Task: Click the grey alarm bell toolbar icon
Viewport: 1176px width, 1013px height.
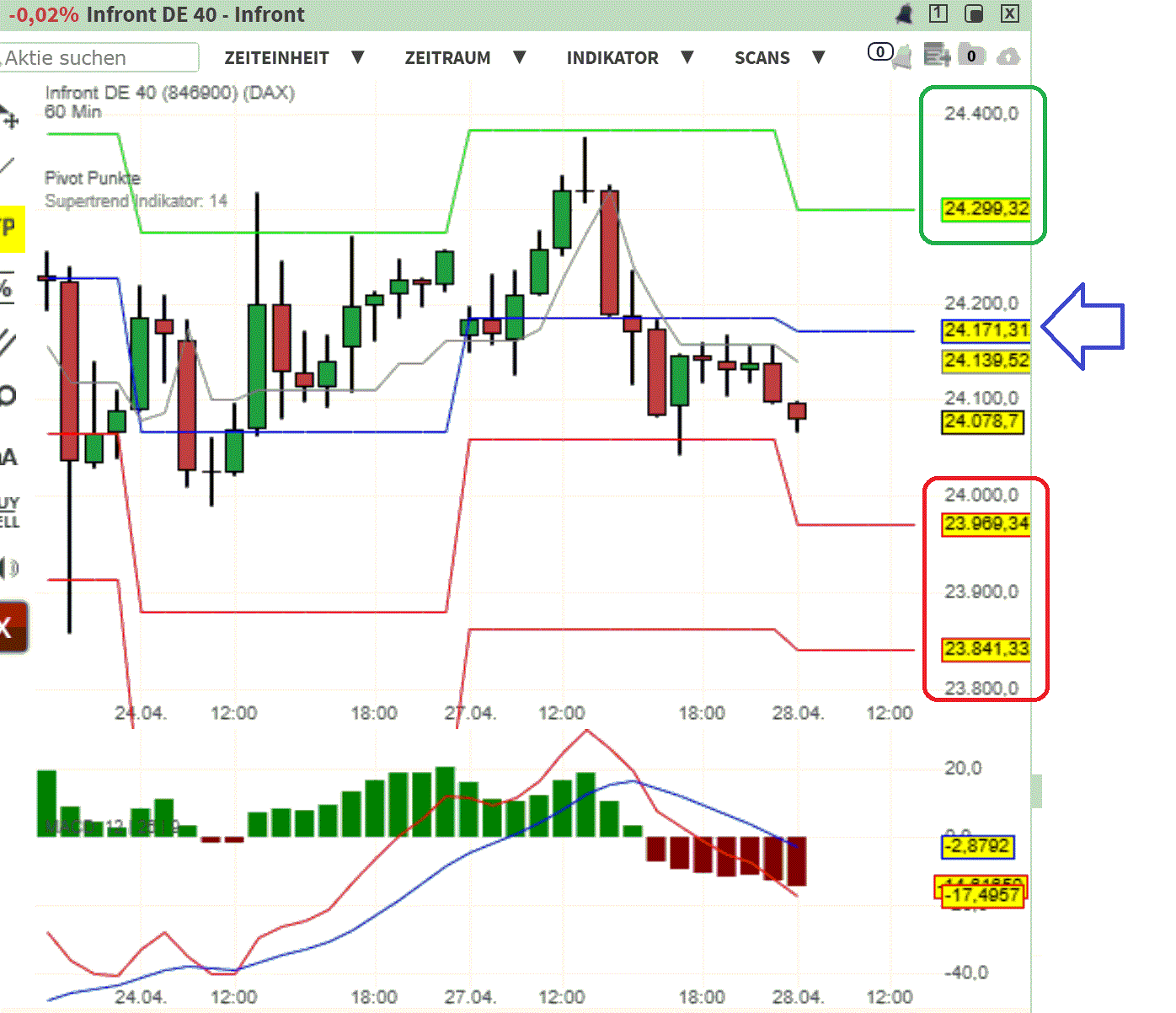Action: point(903,57)
